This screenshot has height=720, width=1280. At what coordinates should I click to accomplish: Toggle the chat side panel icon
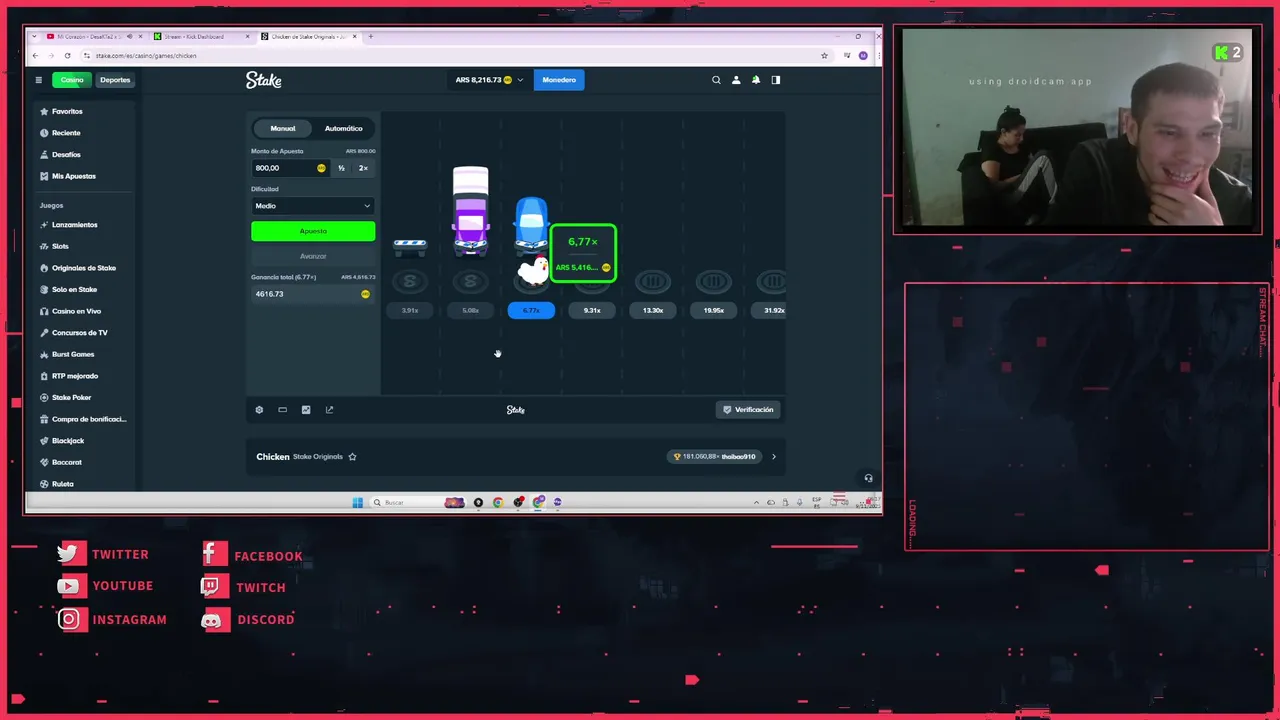click(x=775, y=80)
